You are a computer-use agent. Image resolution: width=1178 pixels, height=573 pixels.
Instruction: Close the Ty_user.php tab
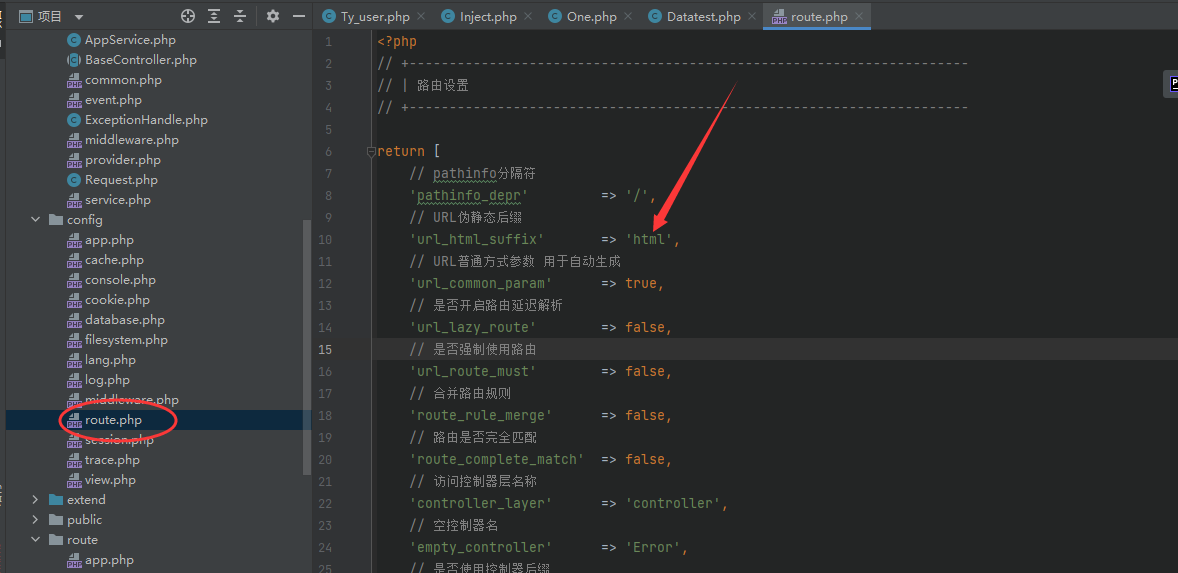pyautogui.click(x=419, y=17)
